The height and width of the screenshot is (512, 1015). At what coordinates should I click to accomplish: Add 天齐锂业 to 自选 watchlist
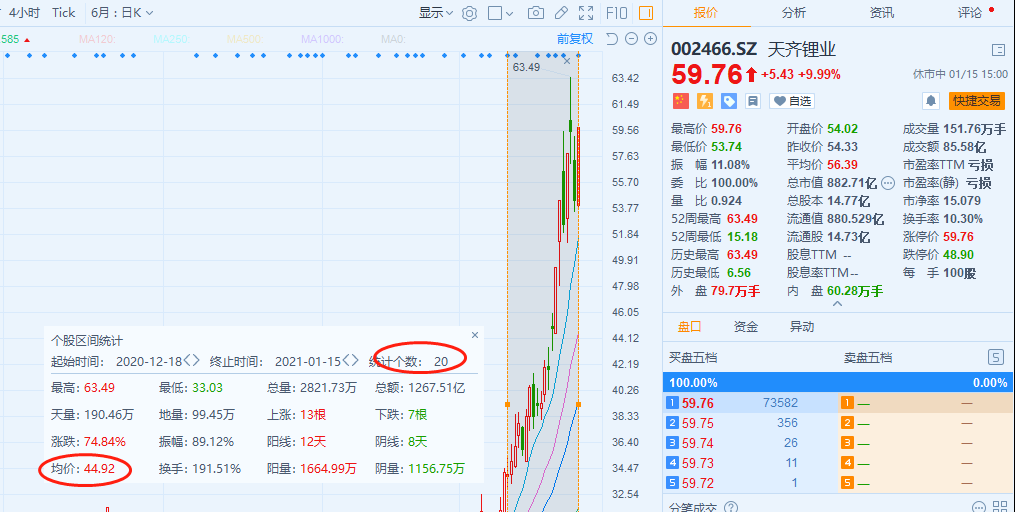[792, 101]
